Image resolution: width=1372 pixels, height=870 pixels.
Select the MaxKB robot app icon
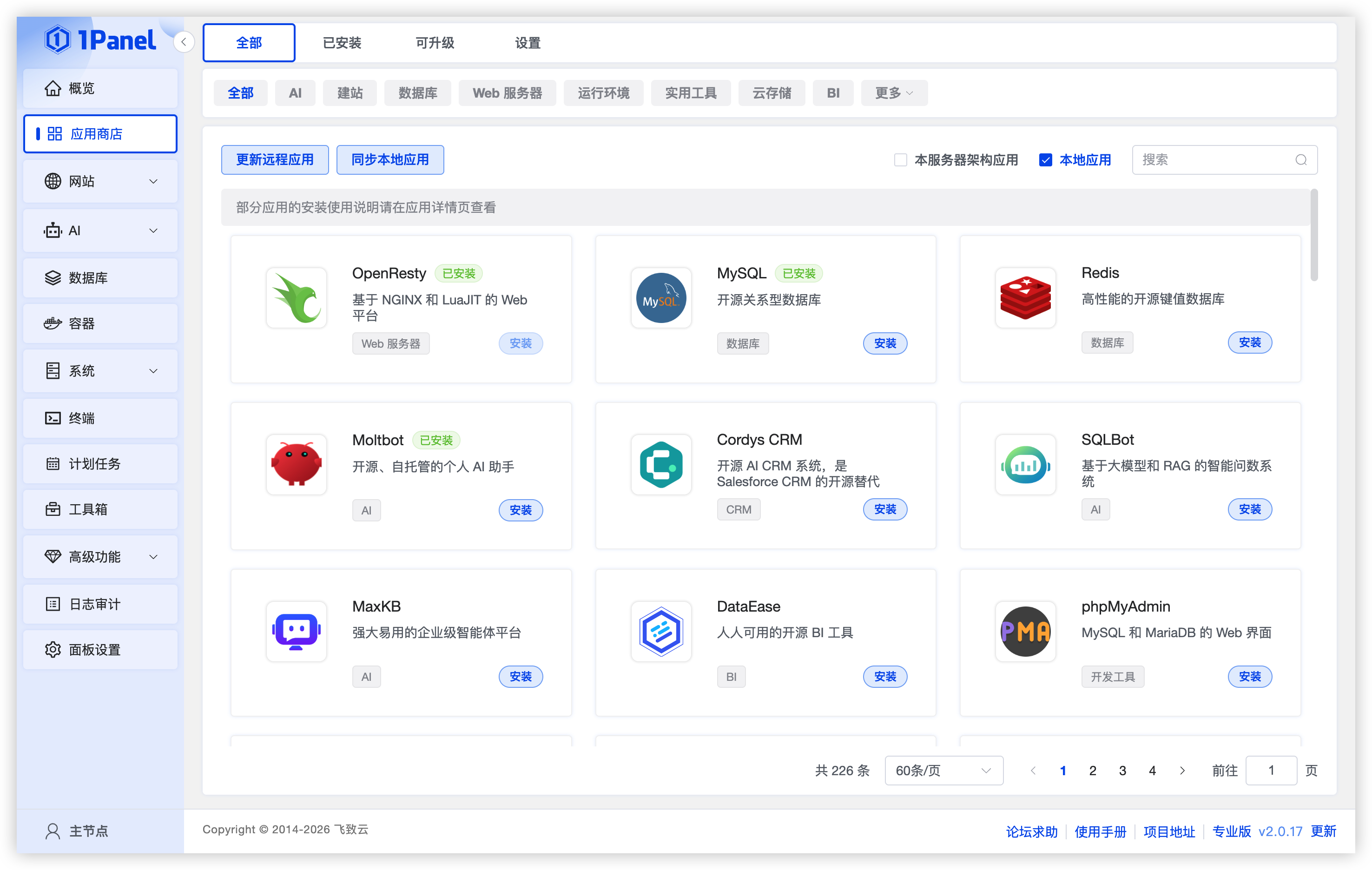(296, 631)
